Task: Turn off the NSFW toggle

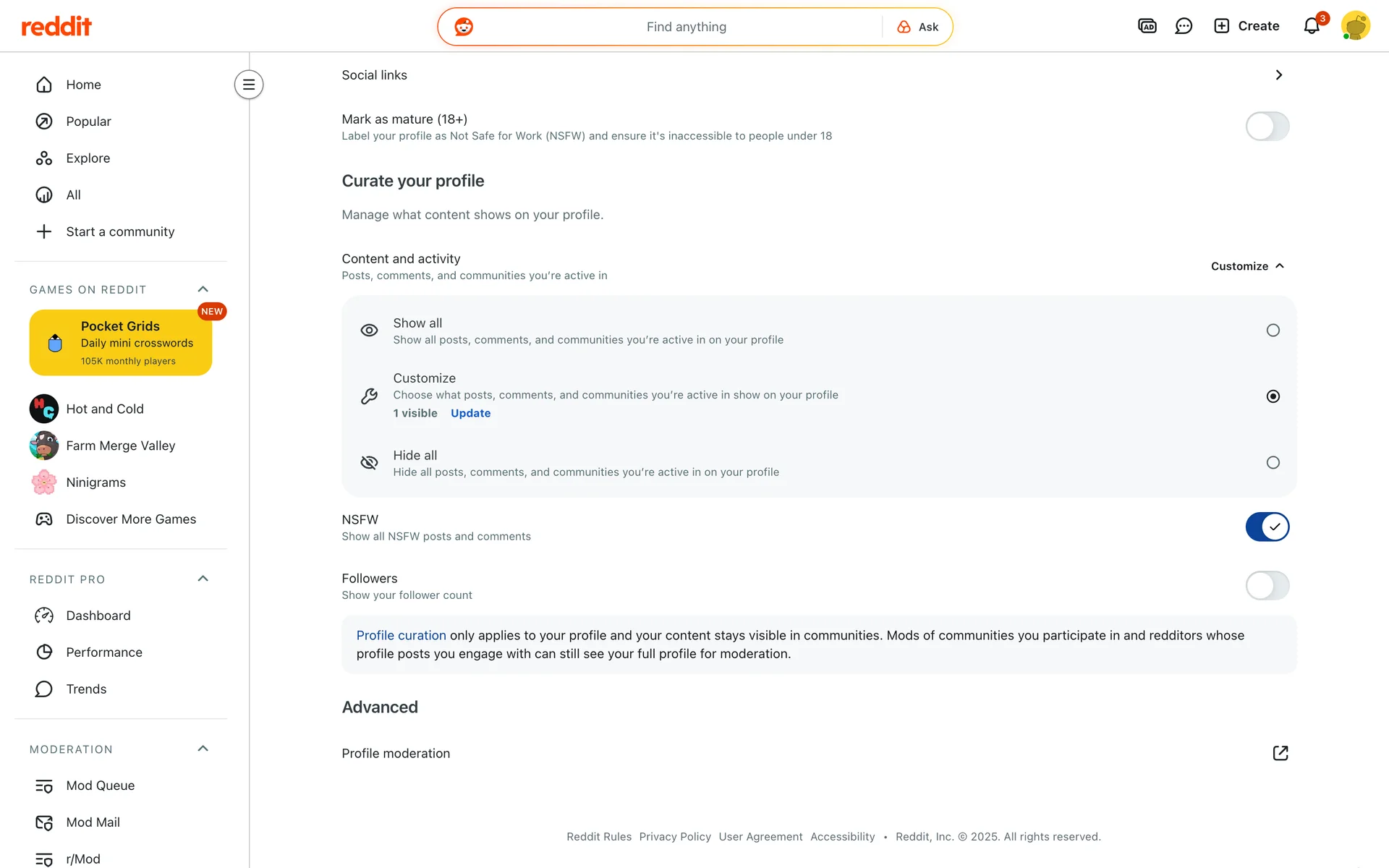Action: (1267, 527)
